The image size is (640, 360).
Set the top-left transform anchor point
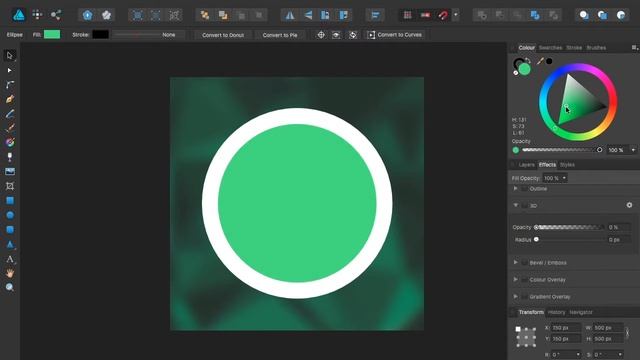point(518,329)
